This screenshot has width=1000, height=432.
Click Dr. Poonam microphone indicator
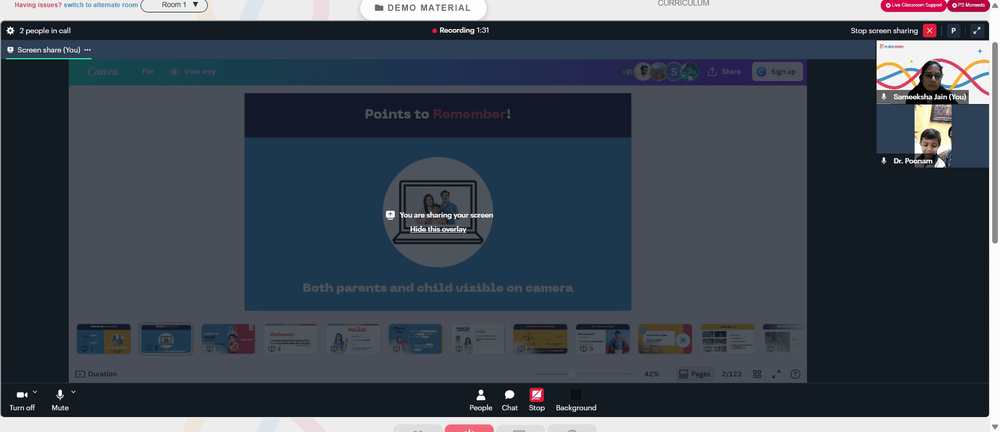(884, 161)
